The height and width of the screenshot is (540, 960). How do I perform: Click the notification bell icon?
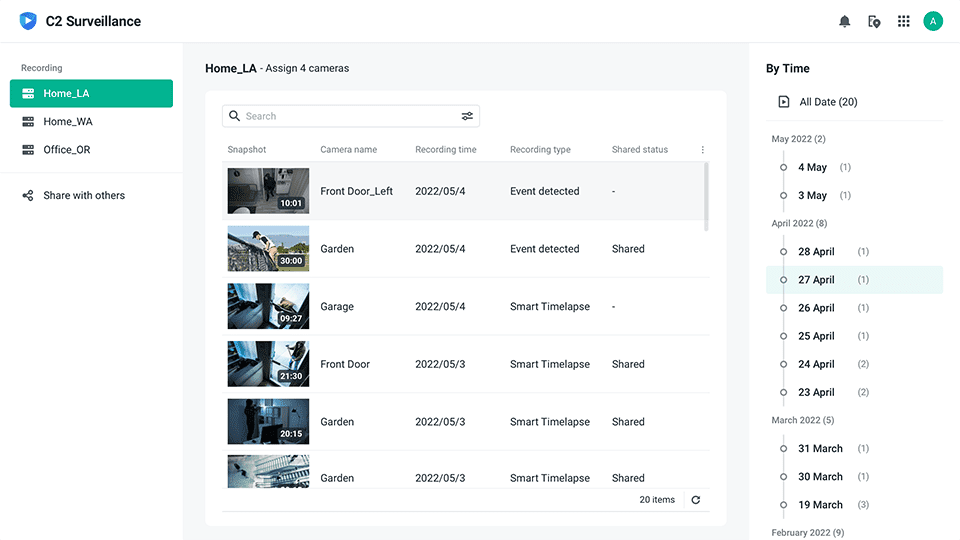tap(845, 21)
